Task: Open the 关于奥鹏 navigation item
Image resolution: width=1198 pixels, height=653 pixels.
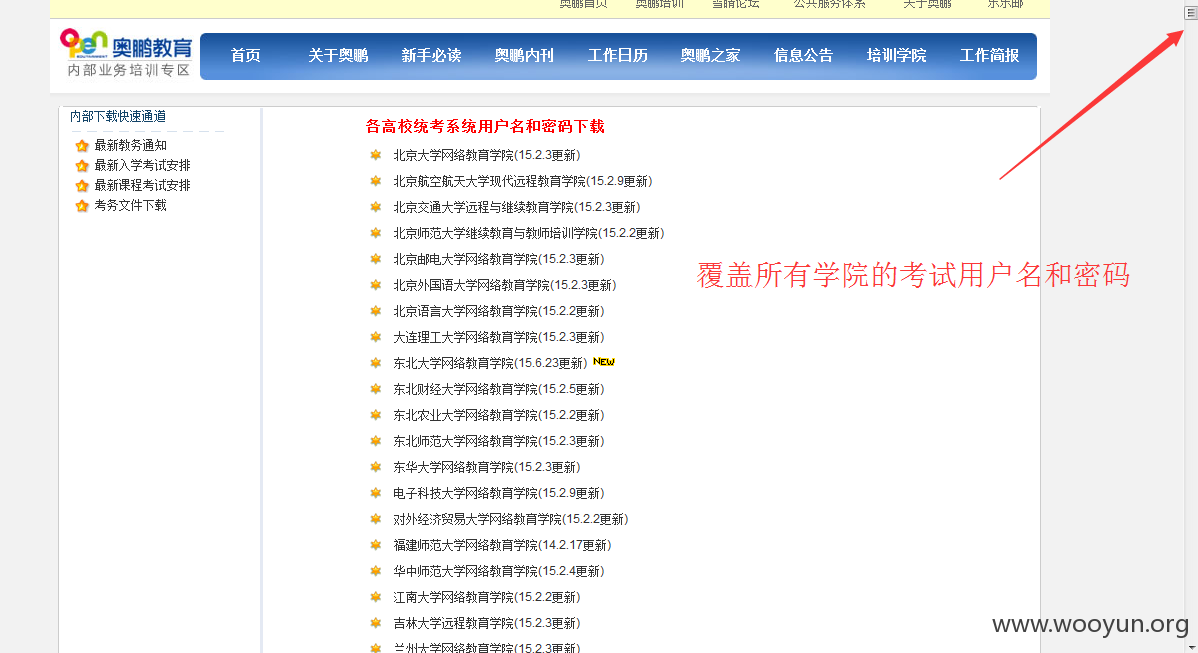Action: point(338,56)
